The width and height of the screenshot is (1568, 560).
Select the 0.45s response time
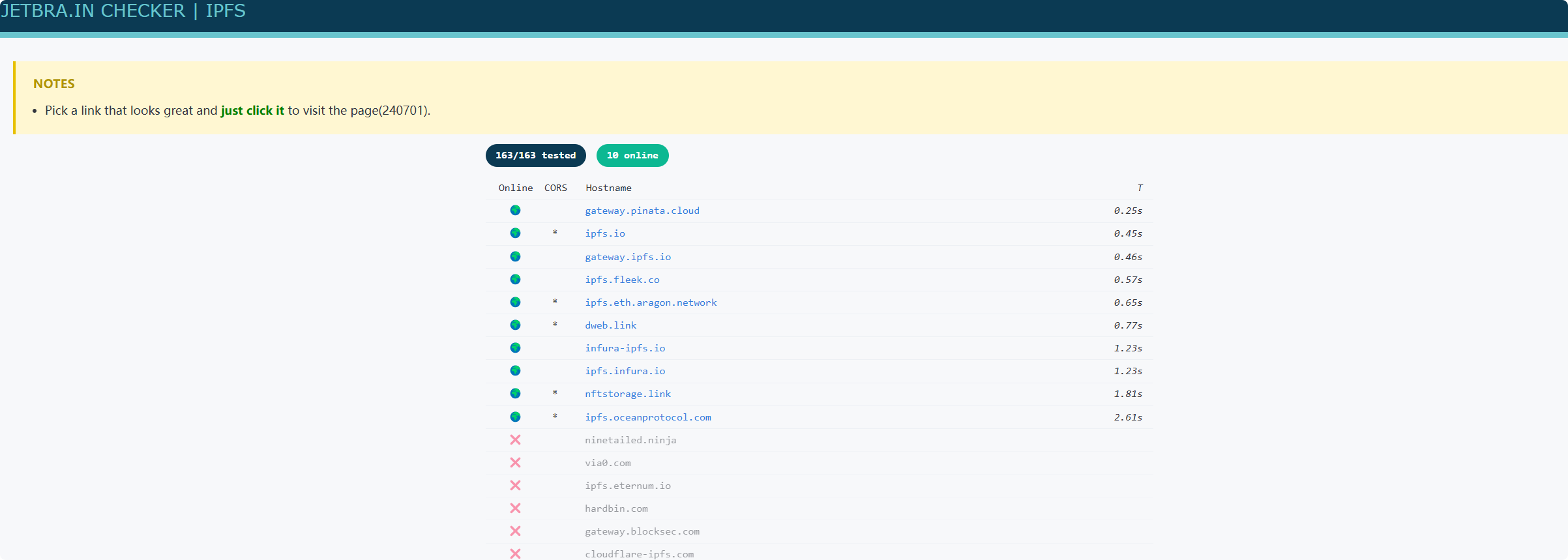[1128, 233]
